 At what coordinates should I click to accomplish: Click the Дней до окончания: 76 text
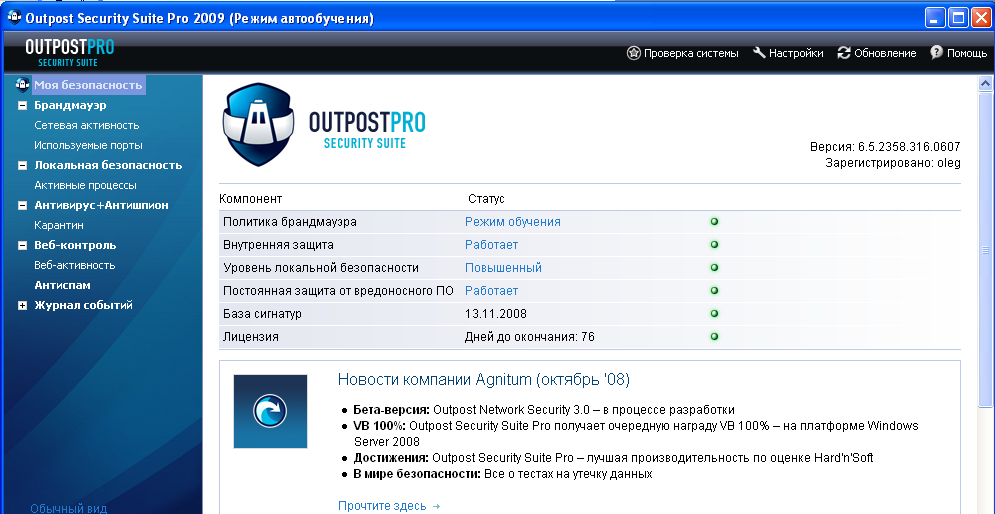(x=530, y=336)
